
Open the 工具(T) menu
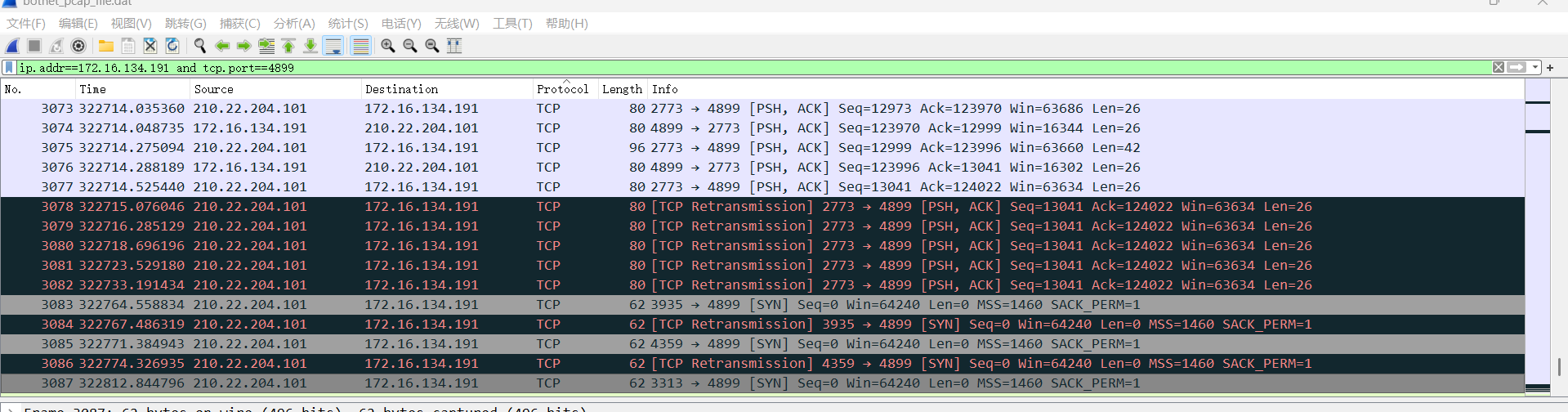tap(512, 24)
